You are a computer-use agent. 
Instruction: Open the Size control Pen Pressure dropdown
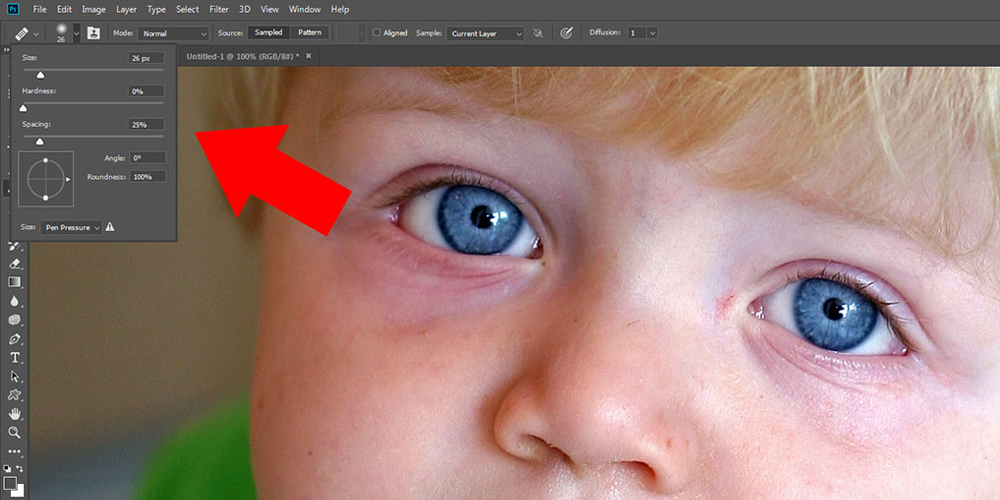point(71,227)
